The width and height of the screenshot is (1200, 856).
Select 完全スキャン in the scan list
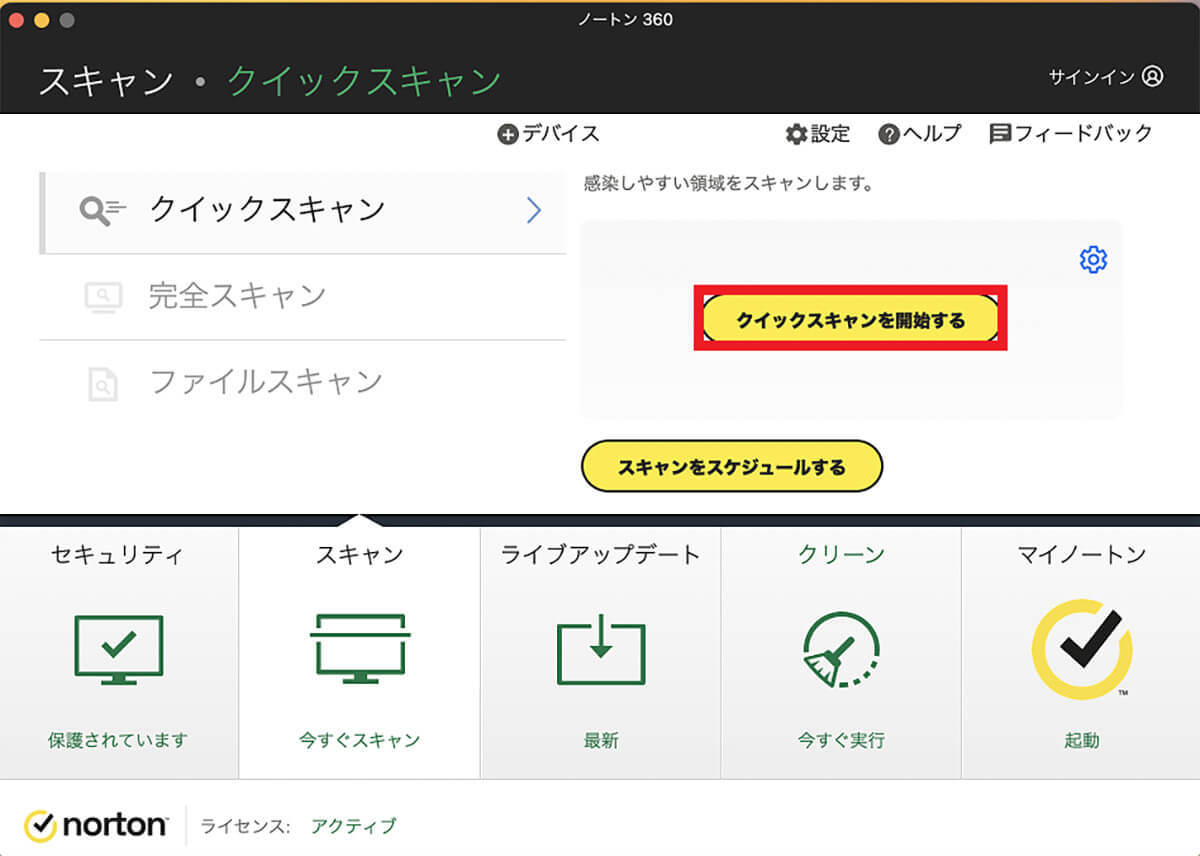(x=302, y=297)
